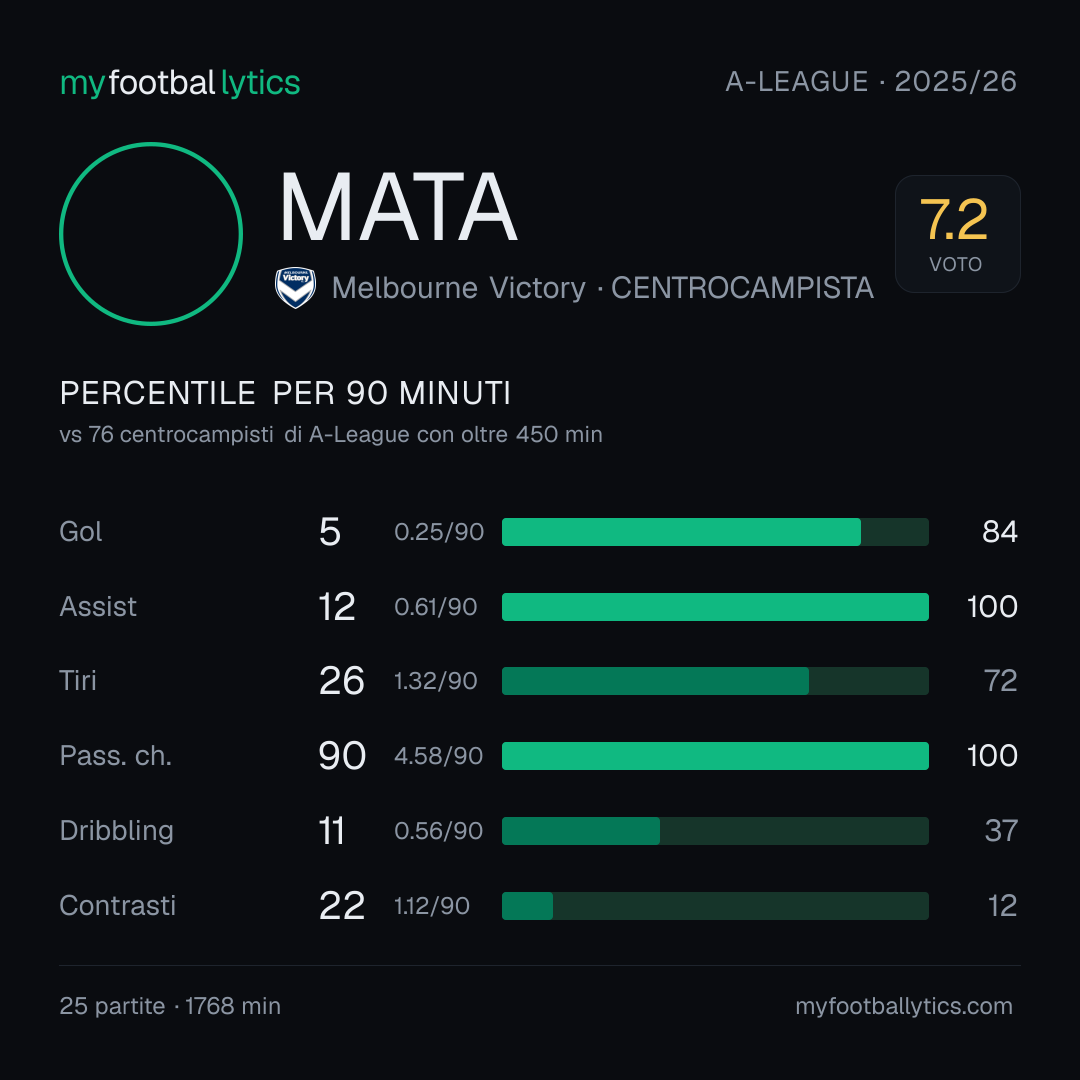Click the Melbourne Victory club crest
The height and width of the screenshot is (1080, 1080).
point(295,288)
